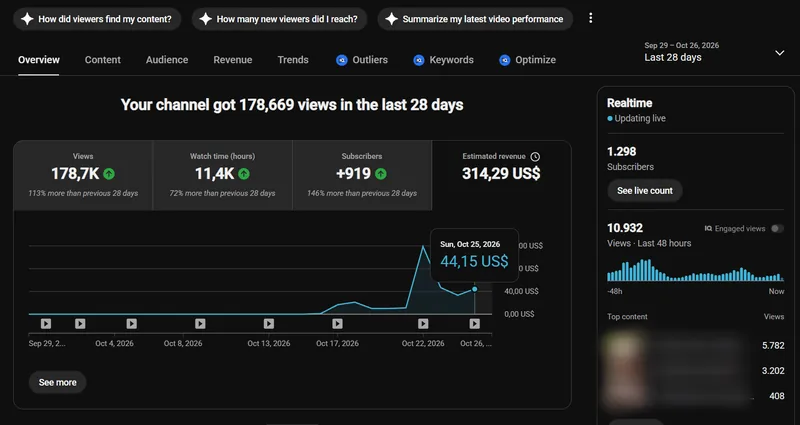Click the sparkle icon beside 'Summarize my latest video performance'
The height and width of the screenshot is (425, 800).
tap(391, 19)
